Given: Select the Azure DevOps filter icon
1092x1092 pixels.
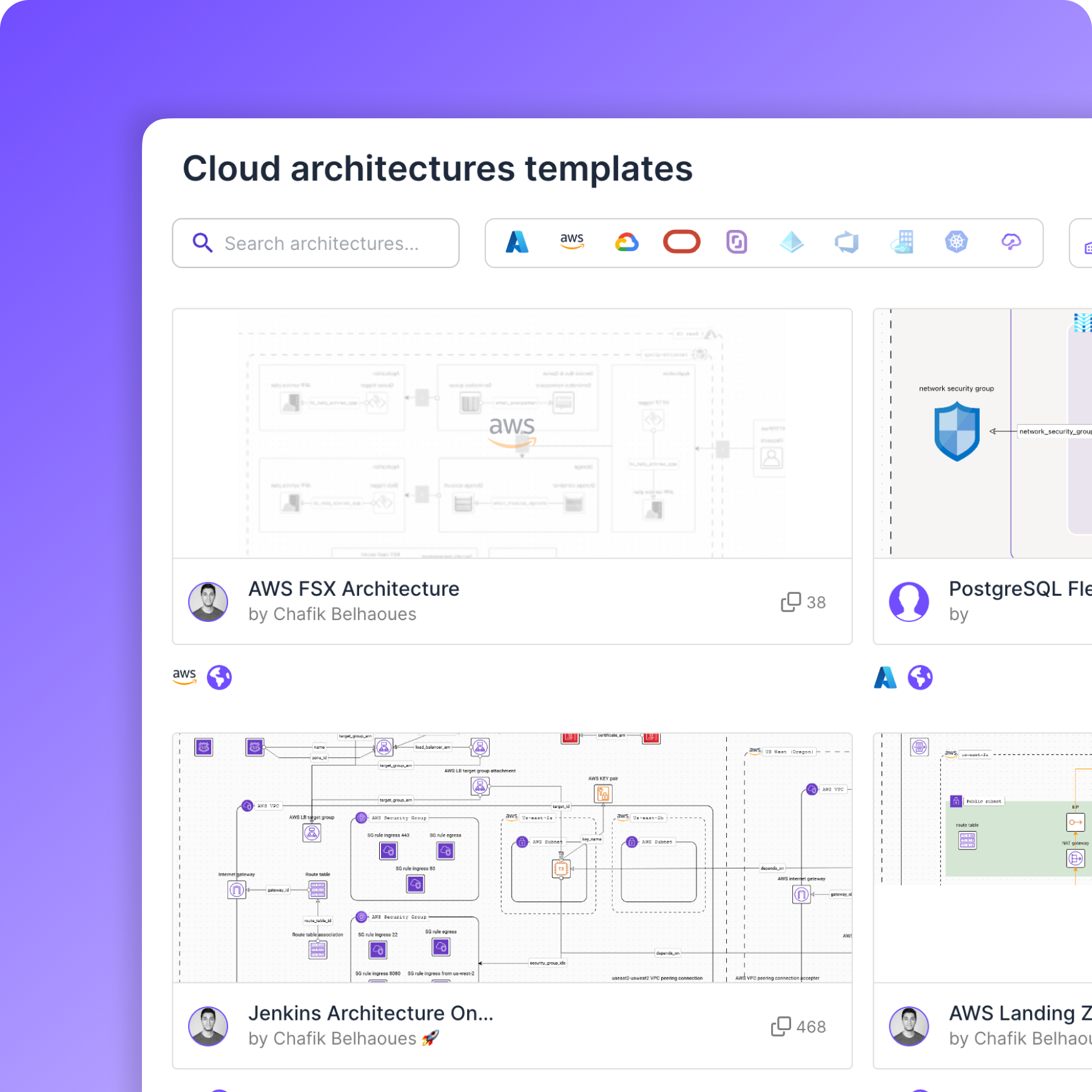Looking at the screenshot, I should point(847,242).
